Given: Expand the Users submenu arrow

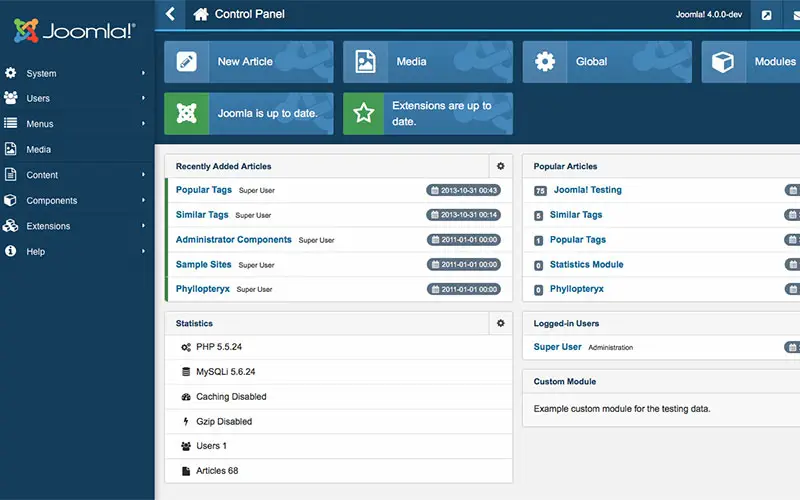Looking at the screenshot, I should tap(143, 98).
